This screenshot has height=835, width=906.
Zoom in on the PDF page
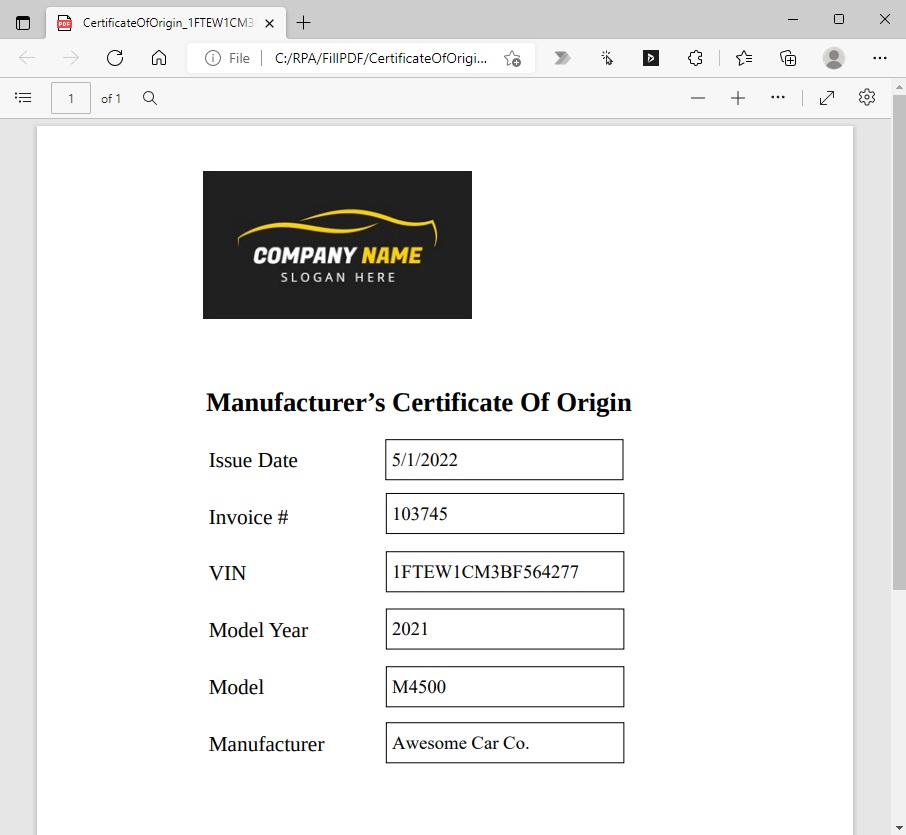738,98
